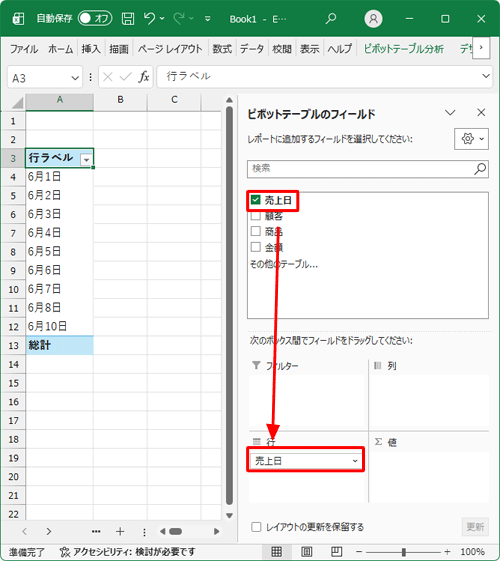Expand the 売上日 row field dropdown
Viewport: 500px width, 561px height.
click(x=355, y=461)
